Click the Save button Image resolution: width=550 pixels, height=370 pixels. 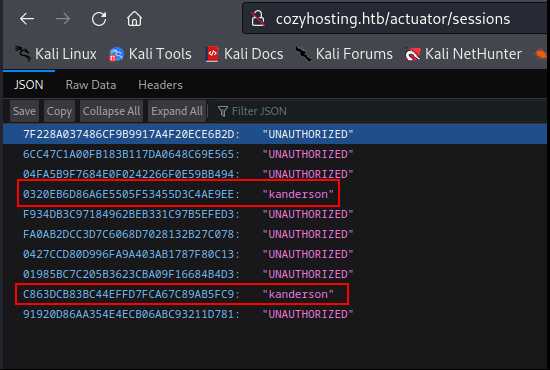[24, 111]
